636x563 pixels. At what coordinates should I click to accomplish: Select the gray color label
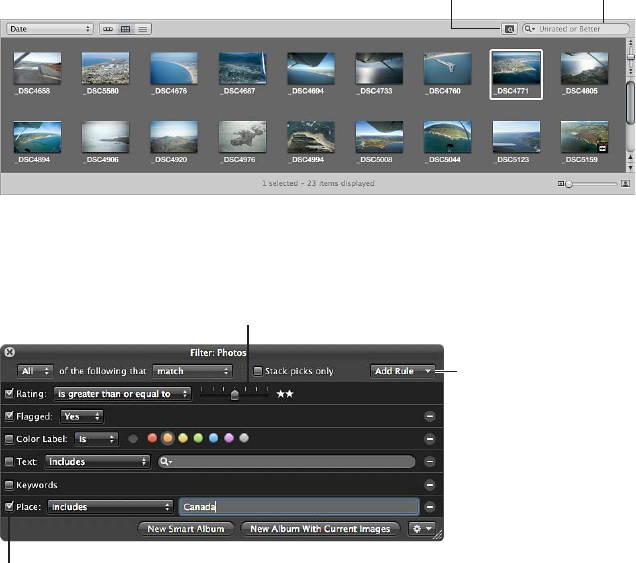[x=244, y=438]
